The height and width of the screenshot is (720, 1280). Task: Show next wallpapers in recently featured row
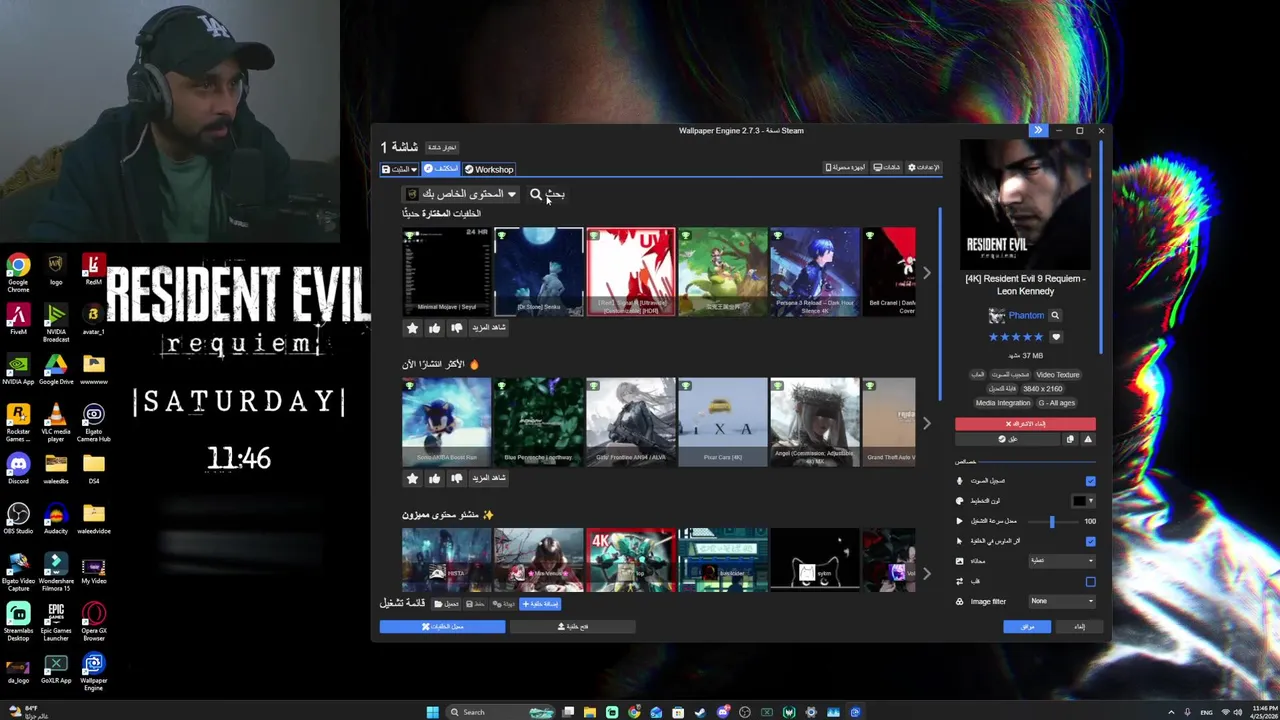click(926, 272)
